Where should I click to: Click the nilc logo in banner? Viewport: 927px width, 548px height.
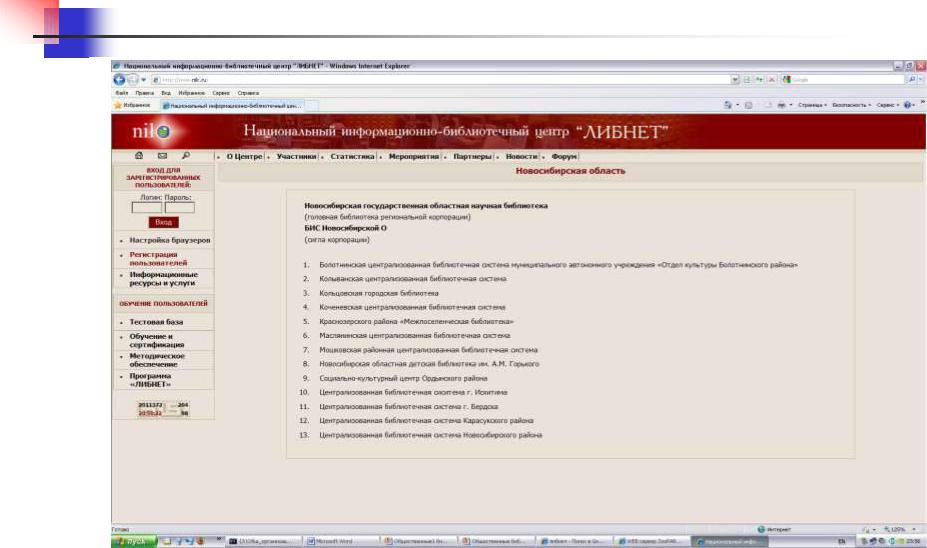pos(152,131)
